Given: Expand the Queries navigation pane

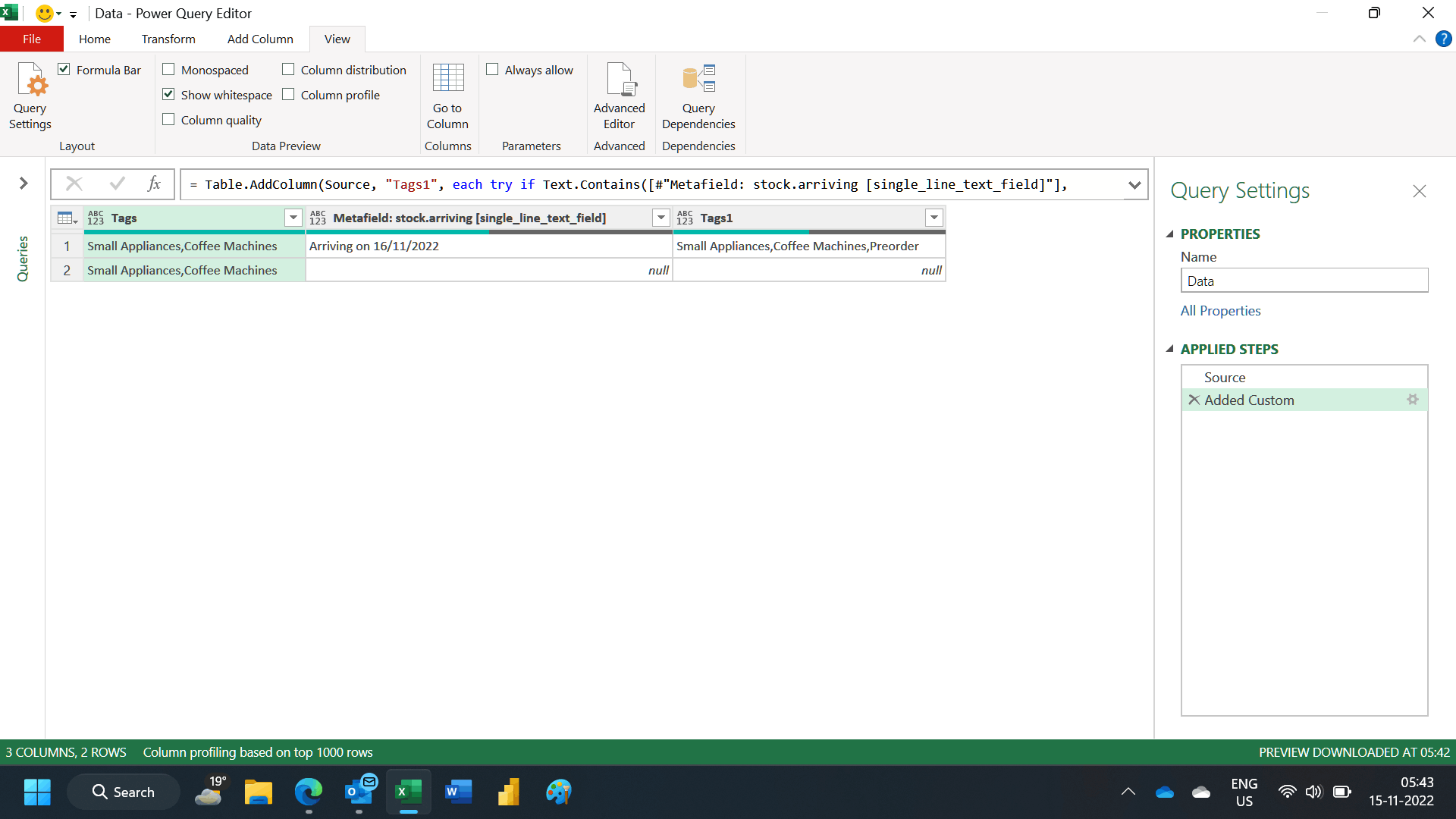Looking at the screenshot, I should 24,183.
